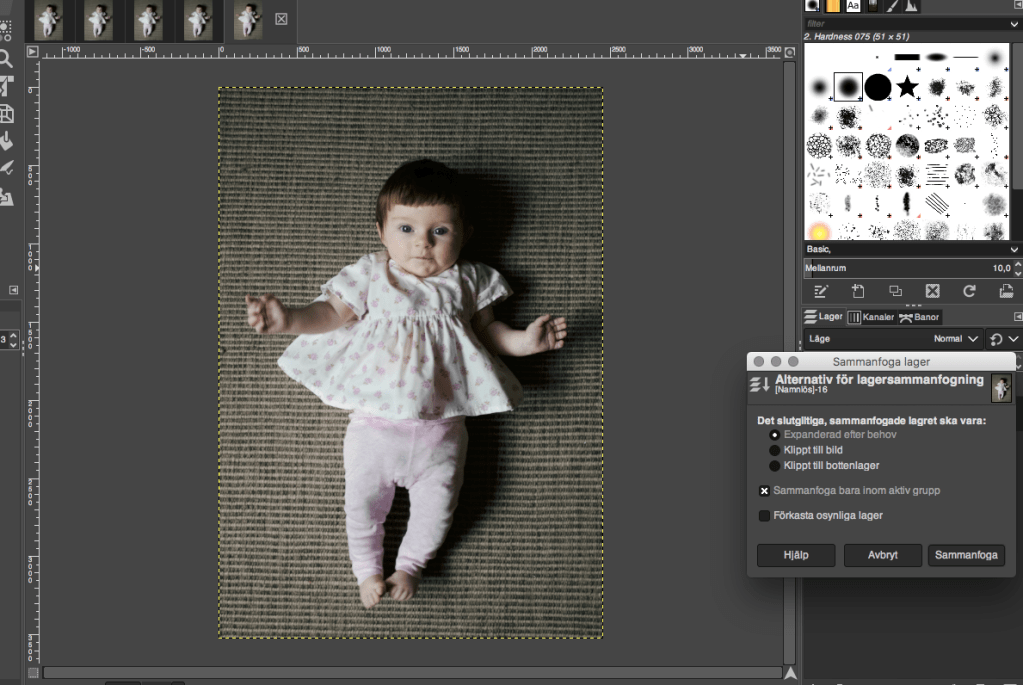Select "Expanderad efter behov" radio option

(x=775, y=435)
